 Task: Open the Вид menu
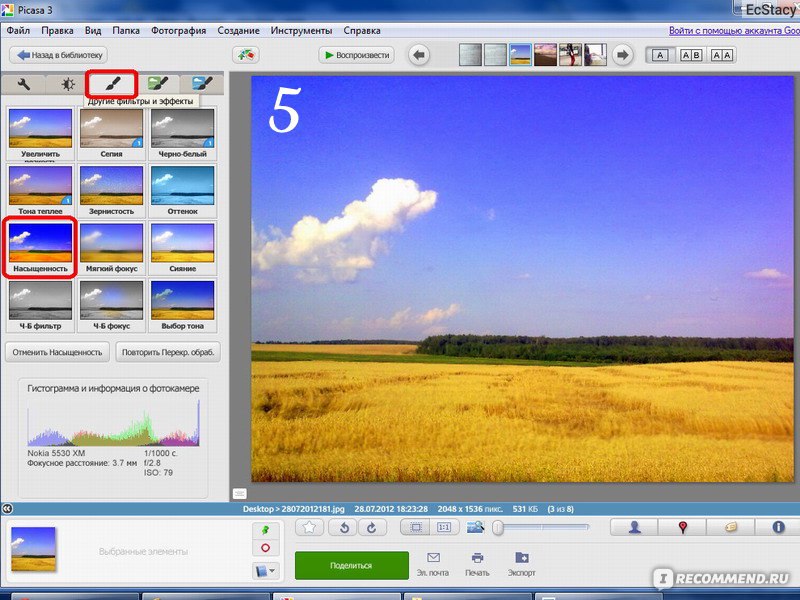click(x=93, y=31)
